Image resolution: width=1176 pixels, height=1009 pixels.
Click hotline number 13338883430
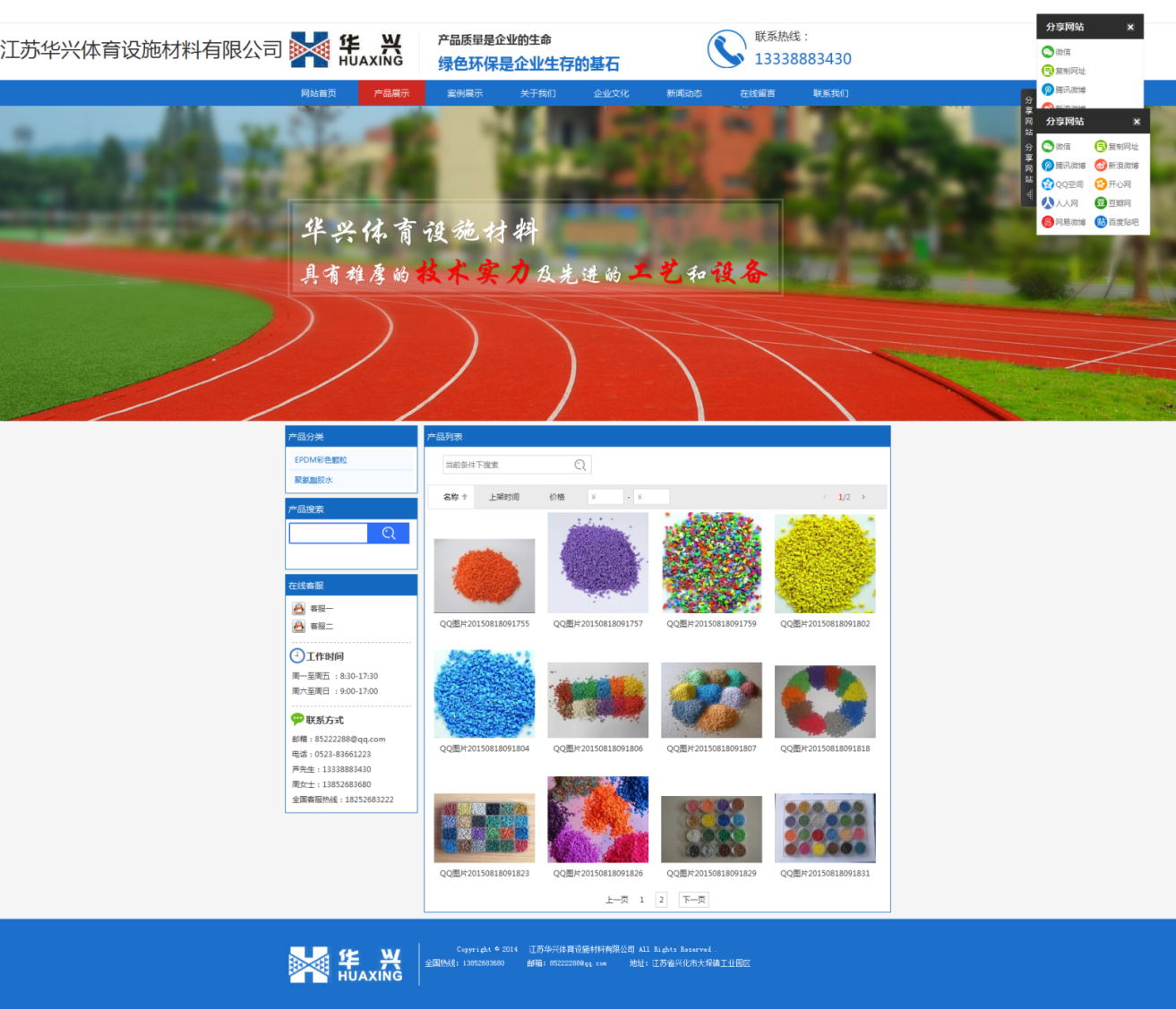(x=803, y=59)
